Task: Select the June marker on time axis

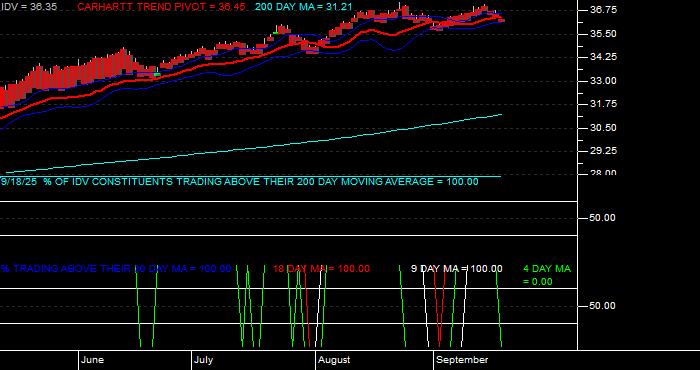Action: click(93, 360)
